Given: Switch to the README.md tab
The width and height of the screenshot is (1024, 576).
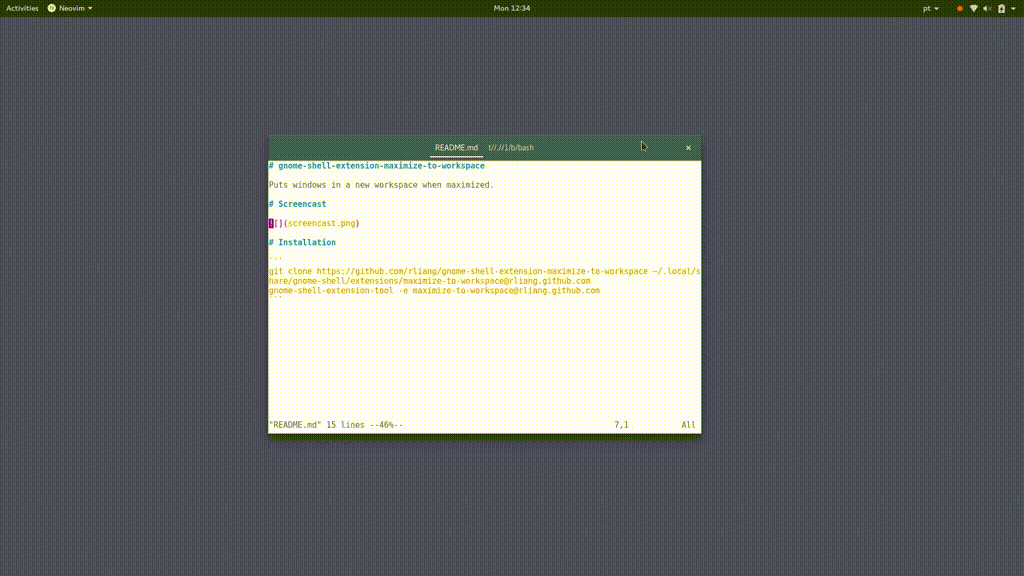Looking at the screenshot, I should click(x=456, y=148).
